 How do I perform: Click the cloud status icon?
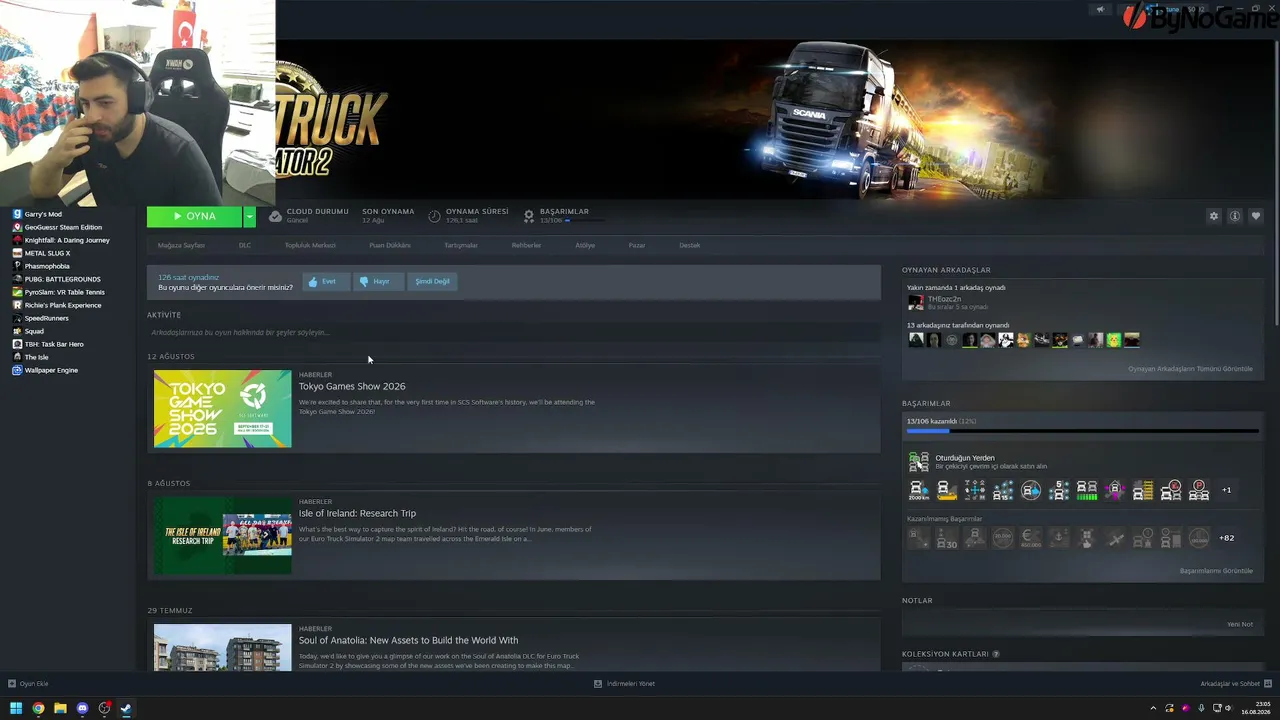click(275, 216)
